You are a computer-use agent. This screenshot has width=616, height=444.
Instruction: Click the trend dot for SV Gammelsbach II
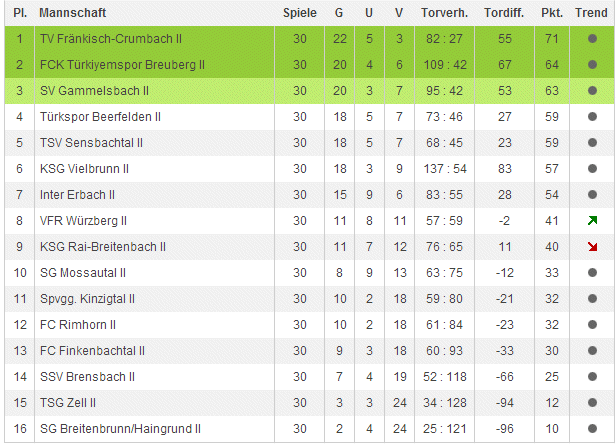pyautogui.click(x=593, y=90)
